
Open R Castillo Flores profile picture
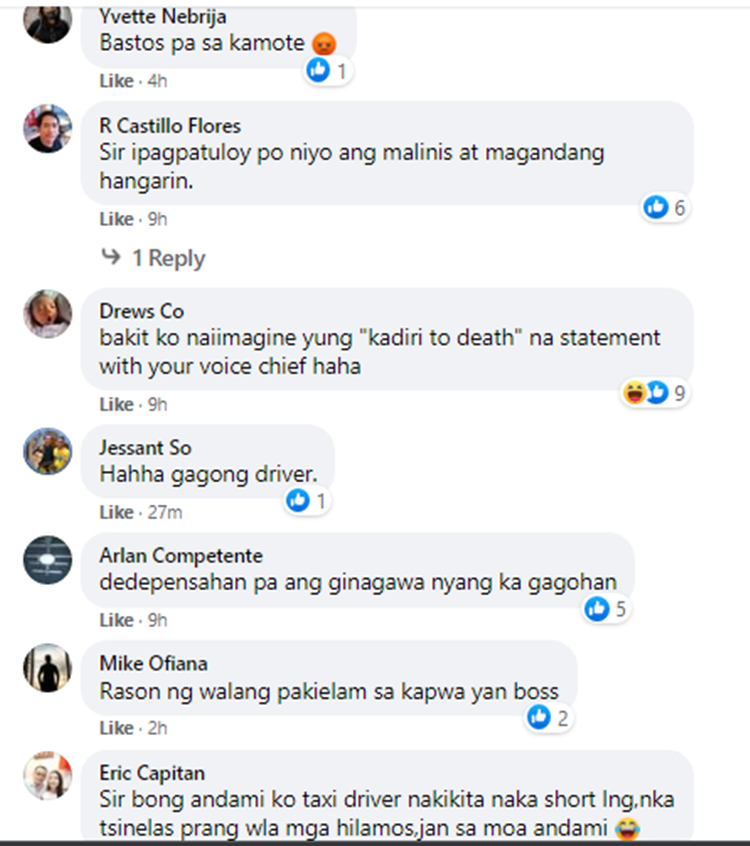[47, 128]
